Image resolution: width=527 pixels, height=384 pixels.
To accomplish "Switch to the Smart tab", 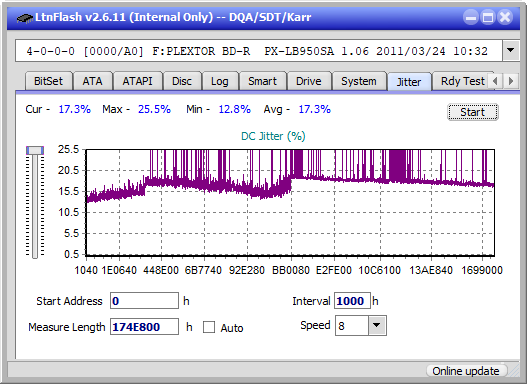I will tap(262, 81).
